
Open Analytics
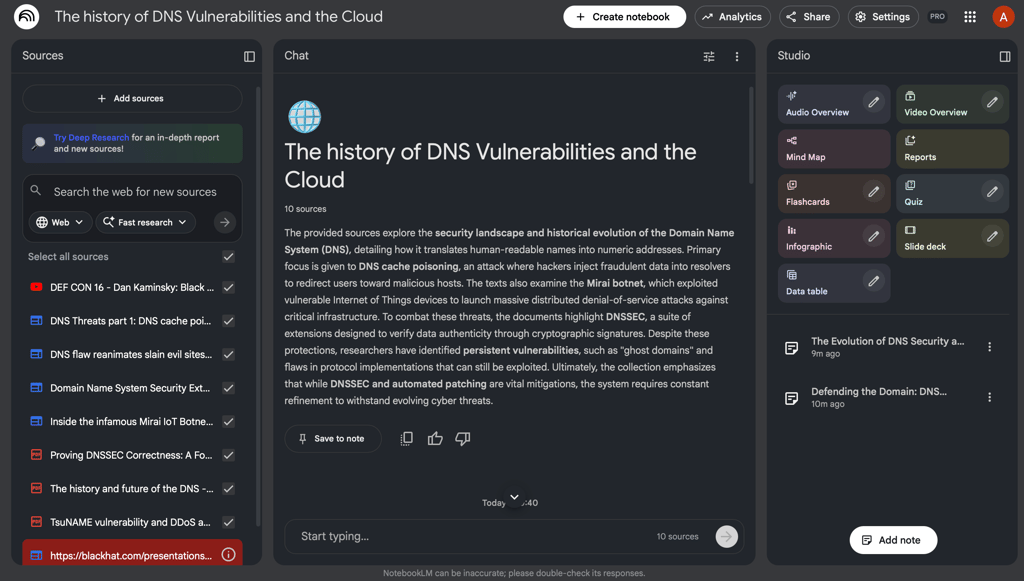[x=732, y=17]
